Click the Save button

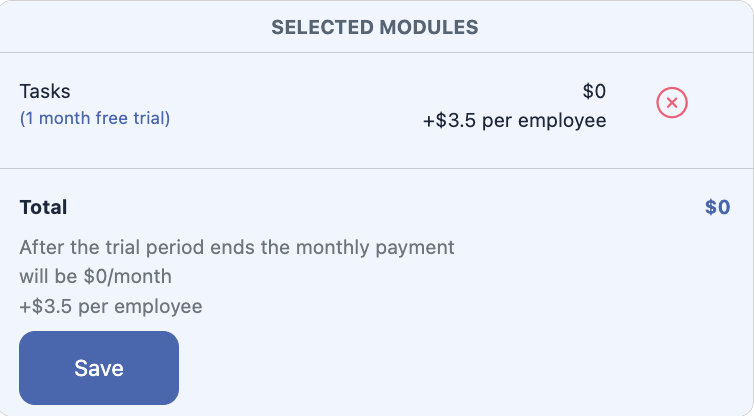[x=99, y=368]
